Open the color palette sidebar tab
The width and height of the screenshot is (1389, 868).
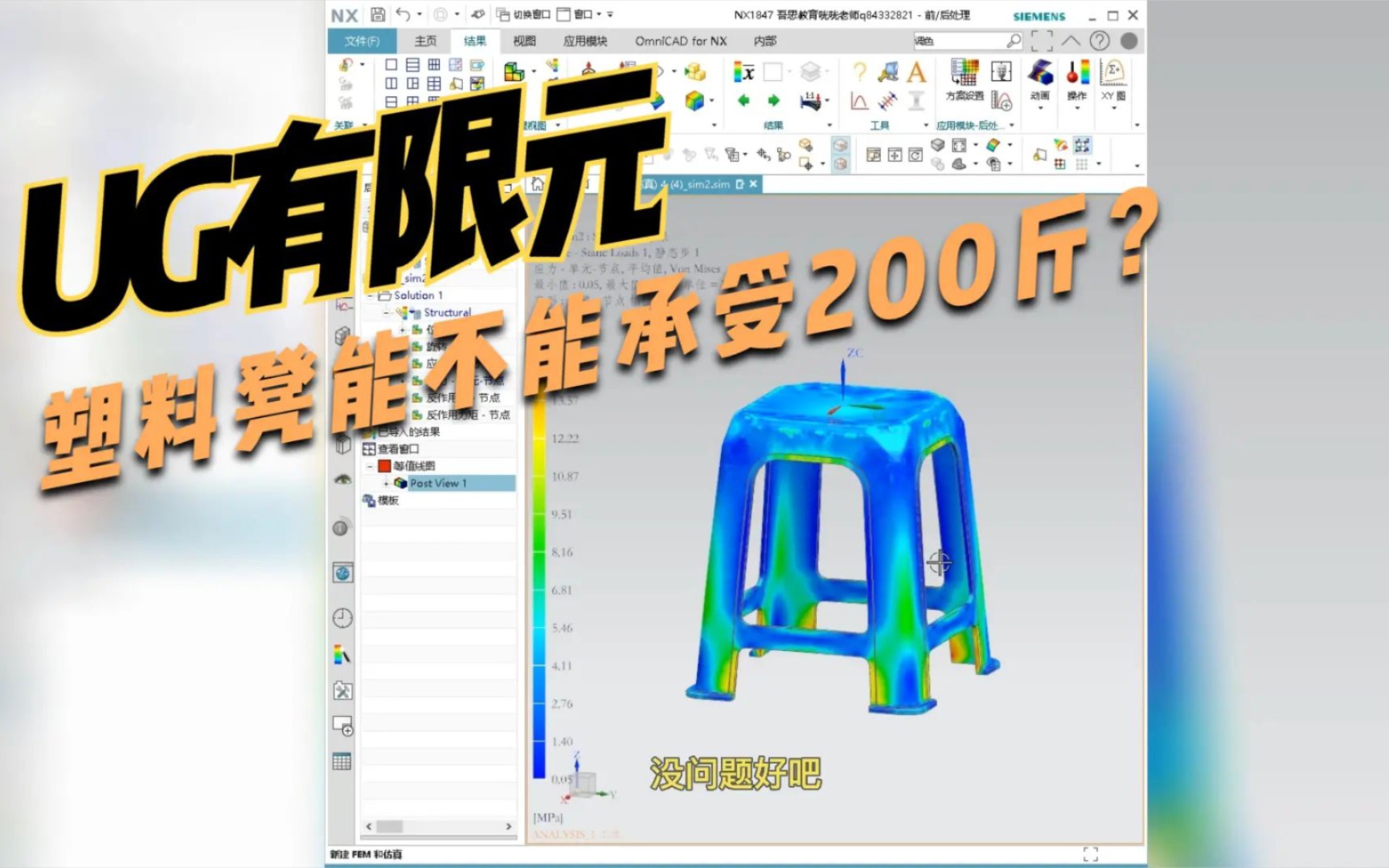[x=342, y=655]
